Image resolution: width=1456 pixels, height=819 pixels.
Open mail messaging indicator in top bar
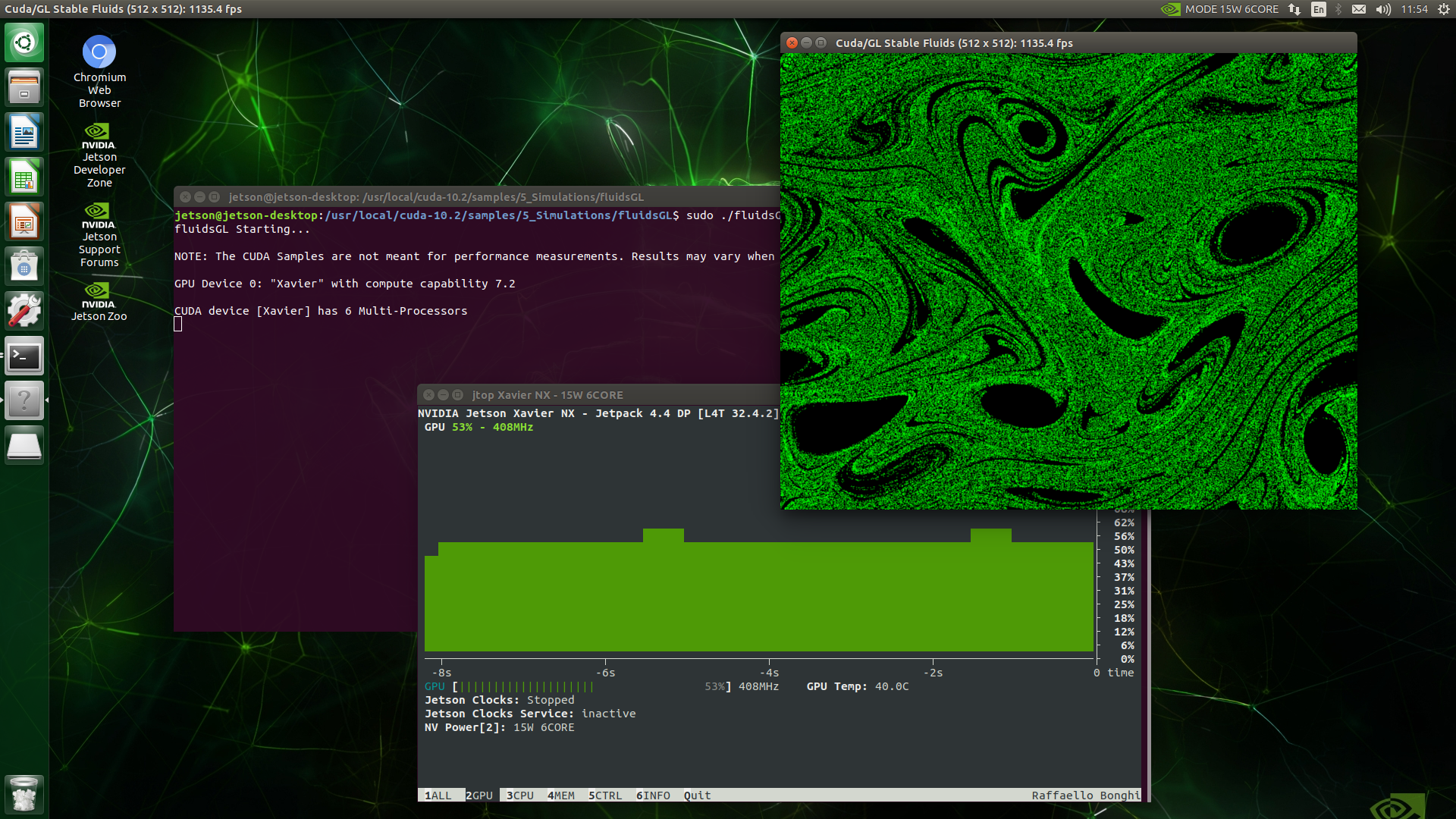click(x=1359, y=9)
